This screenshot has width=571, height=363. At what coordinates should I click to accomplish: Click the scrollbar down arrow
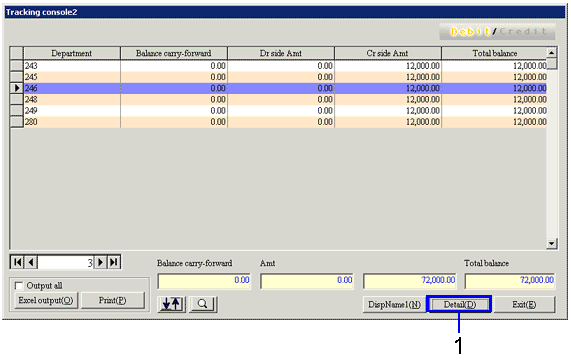(552, 244)
